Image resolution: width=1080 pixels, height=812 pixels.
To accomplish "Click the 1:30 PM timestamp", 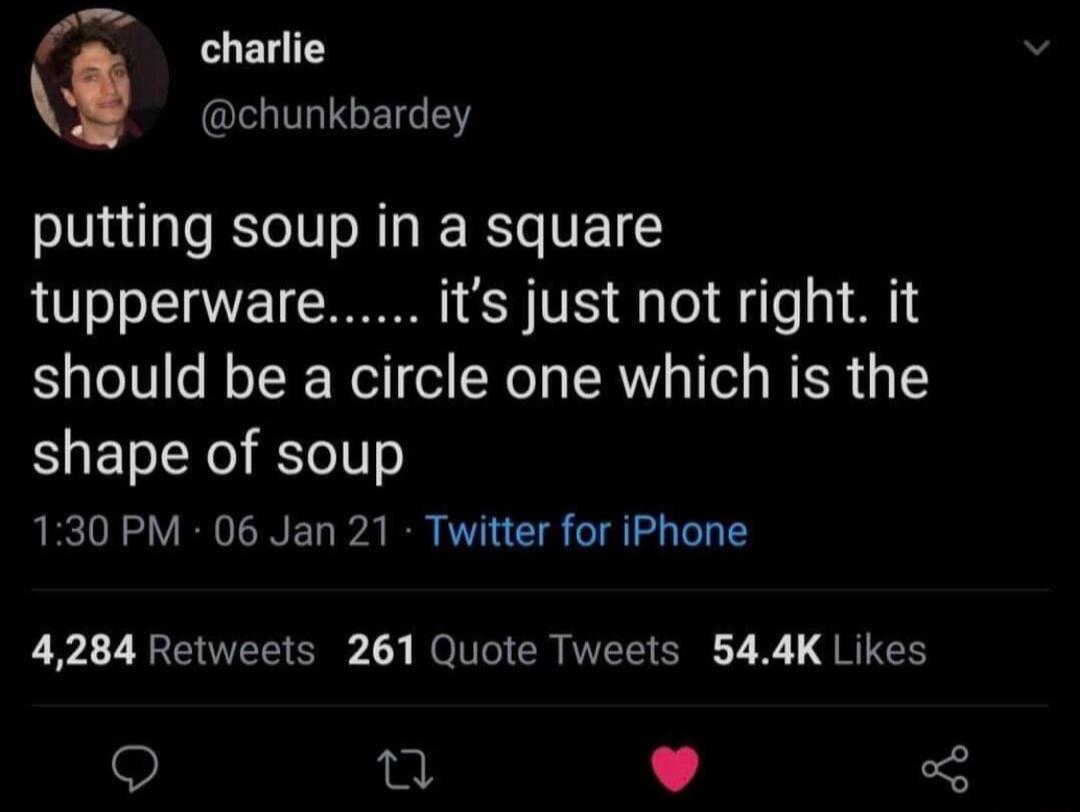I will tap(107, 532).
